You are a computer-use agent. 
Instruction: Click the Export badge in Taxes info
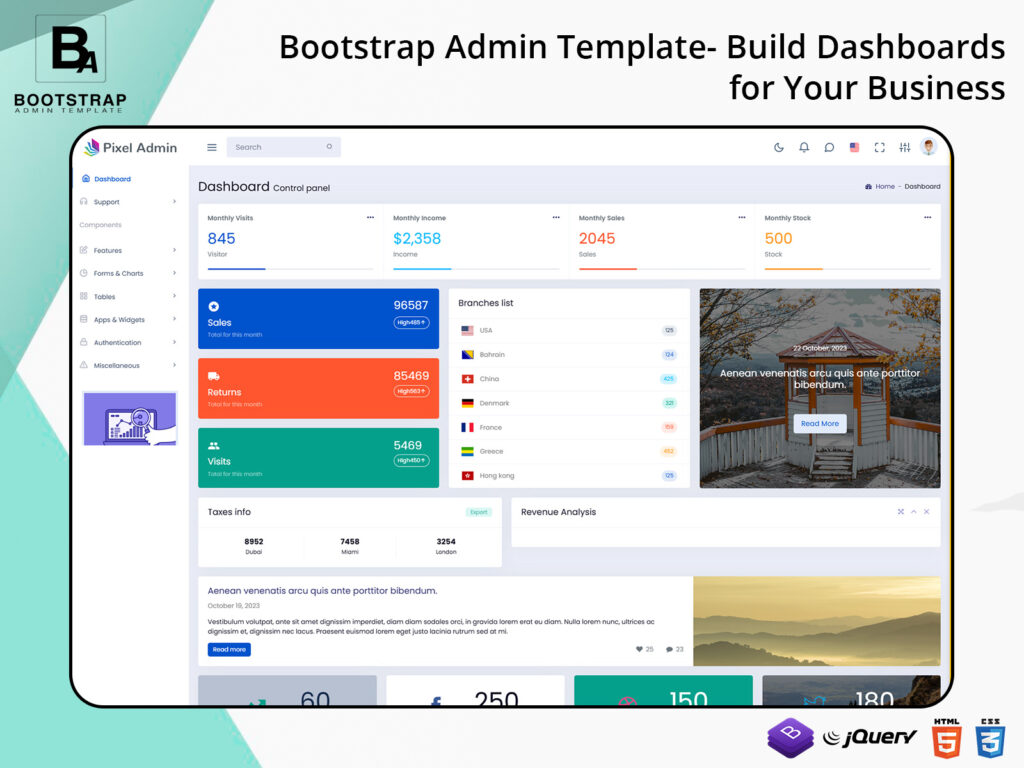tap(478, 511)
